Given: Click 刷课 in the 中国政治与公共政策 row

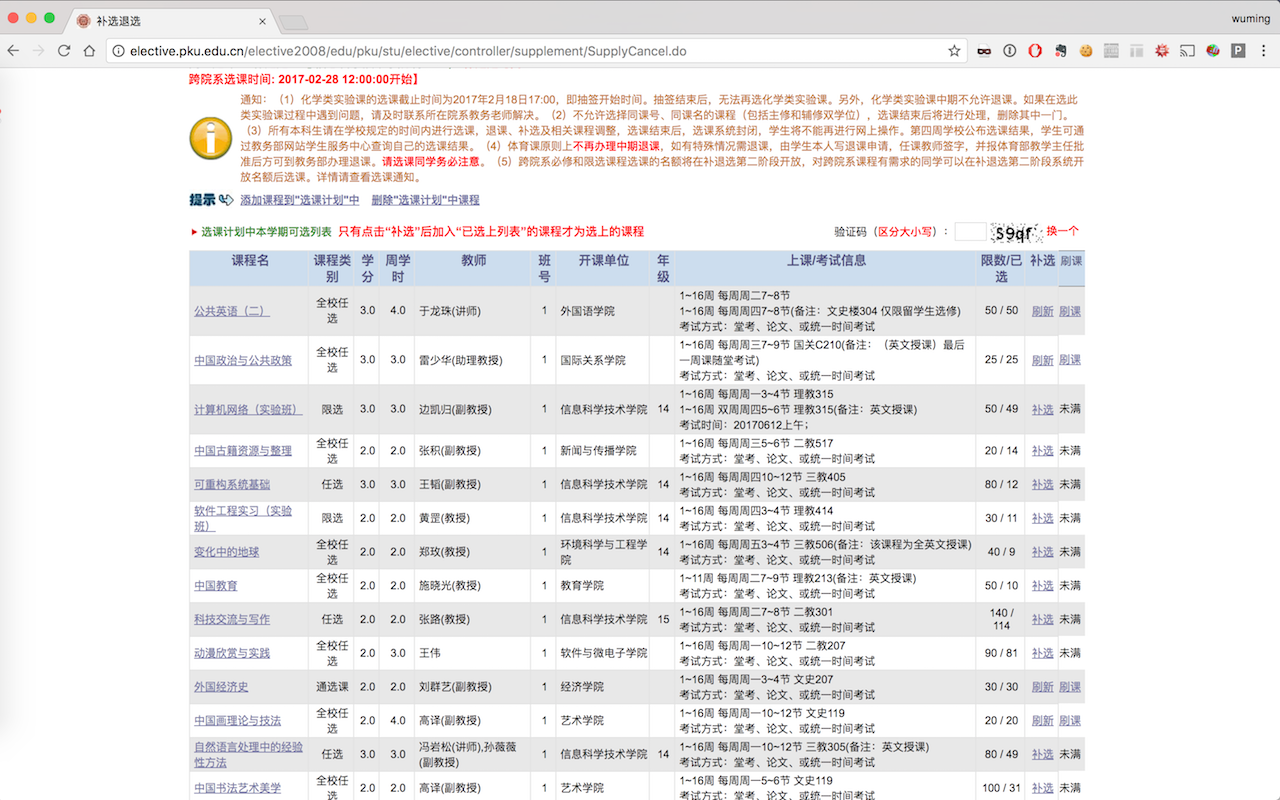Looking at the screenshot, I should 1070,360.
